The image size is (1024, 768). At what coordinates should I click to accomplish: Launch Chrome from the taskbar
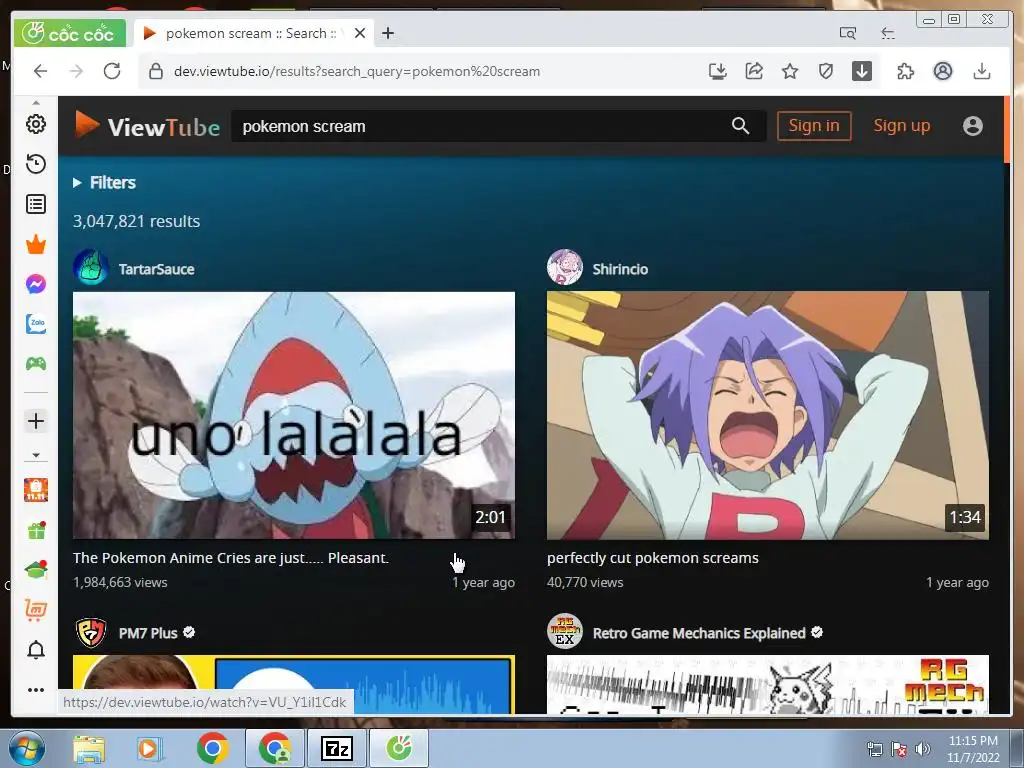click(212, 748)
